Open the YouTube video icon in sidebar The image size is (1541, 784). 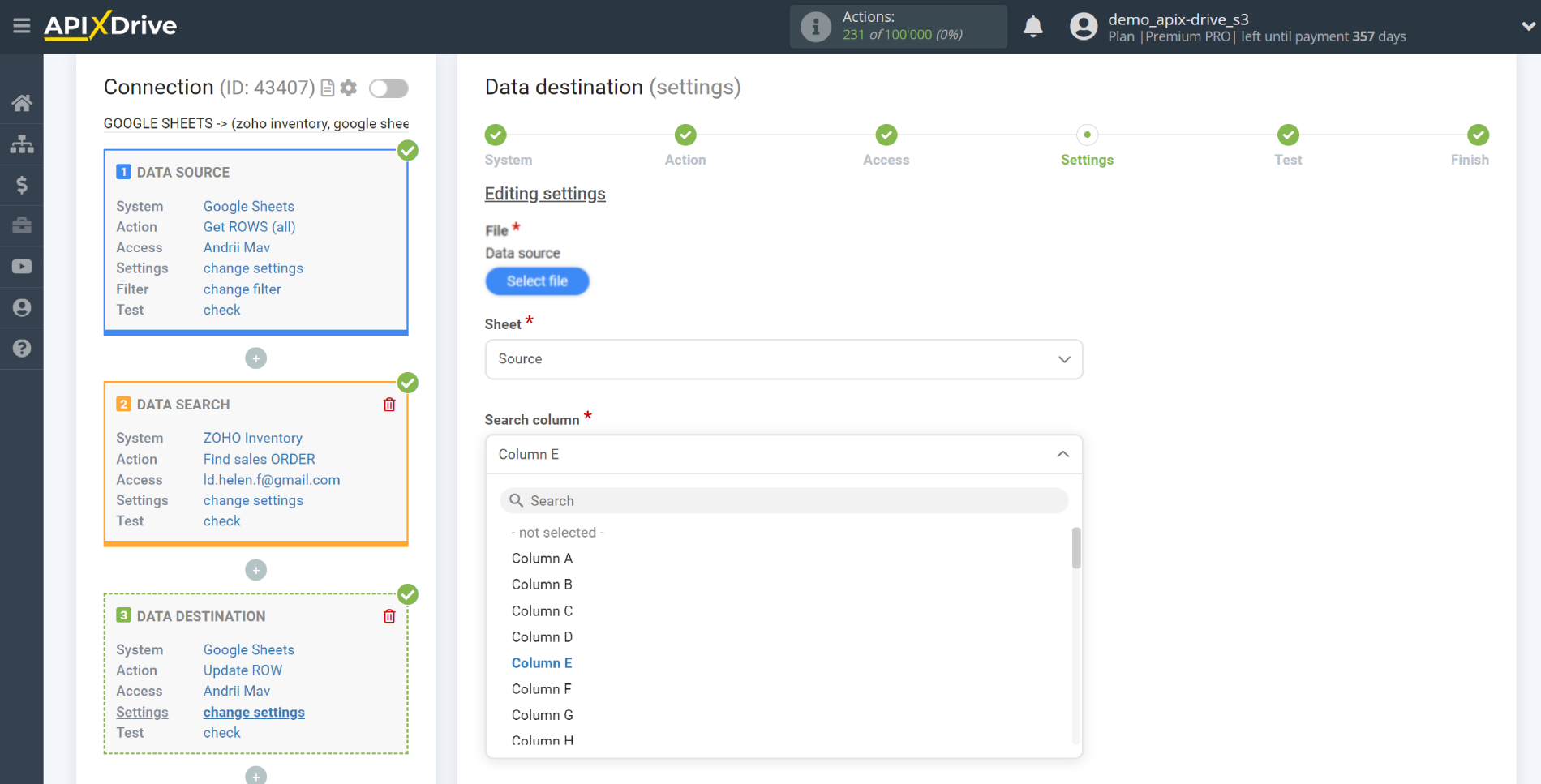tap(22, 267)
